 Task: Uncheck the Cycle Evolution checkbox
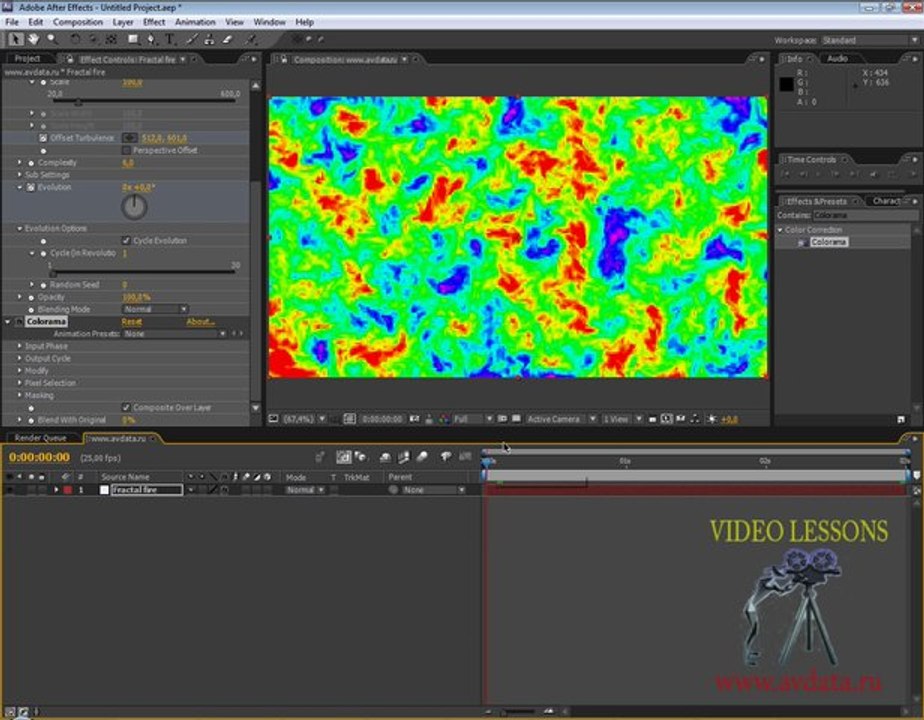pos(126,240)
